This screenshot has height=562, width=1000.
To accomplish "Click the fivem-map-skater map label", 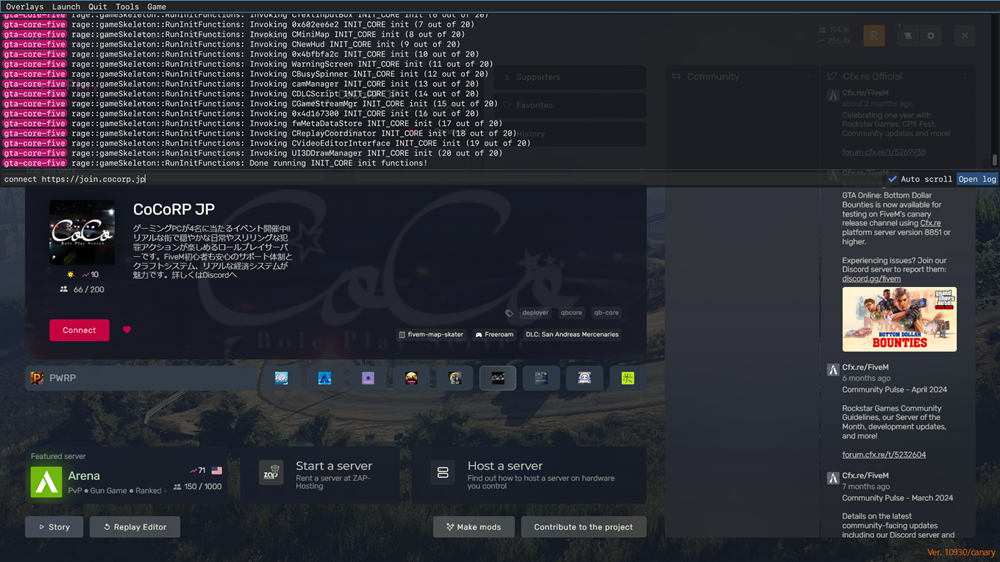I will [x=431, y=334].
